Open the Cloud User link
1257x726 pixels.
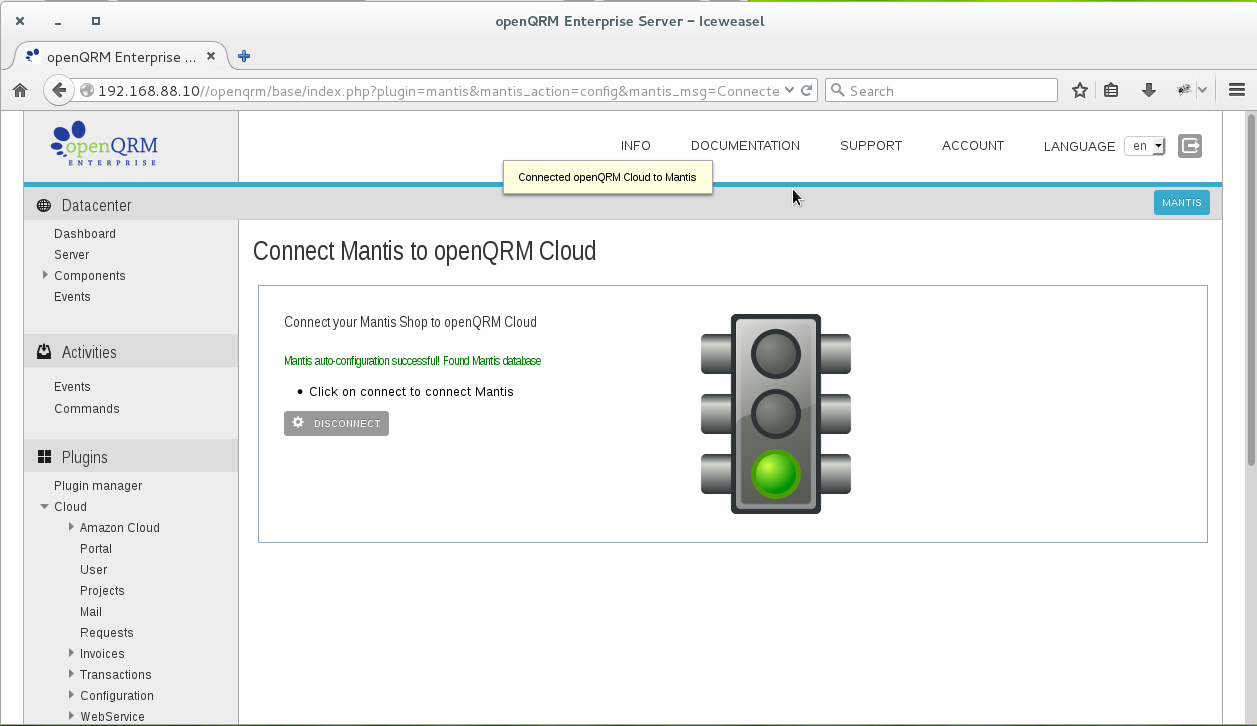coord(94,570)
